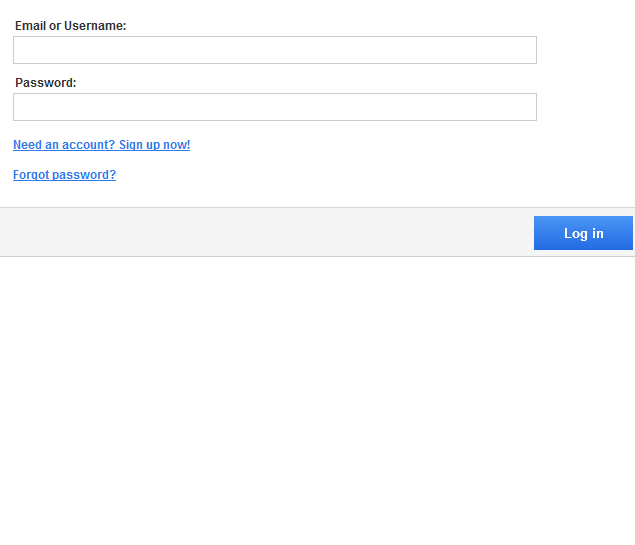Submit the login form with Log in

[583, 233]
